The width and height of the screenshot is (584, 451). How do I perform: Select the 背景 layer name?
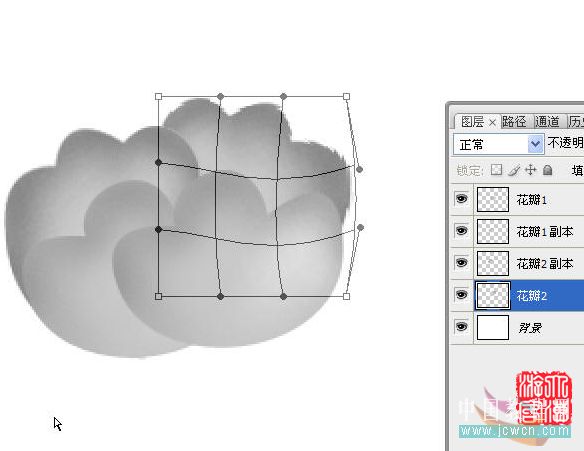pos(530,328)
